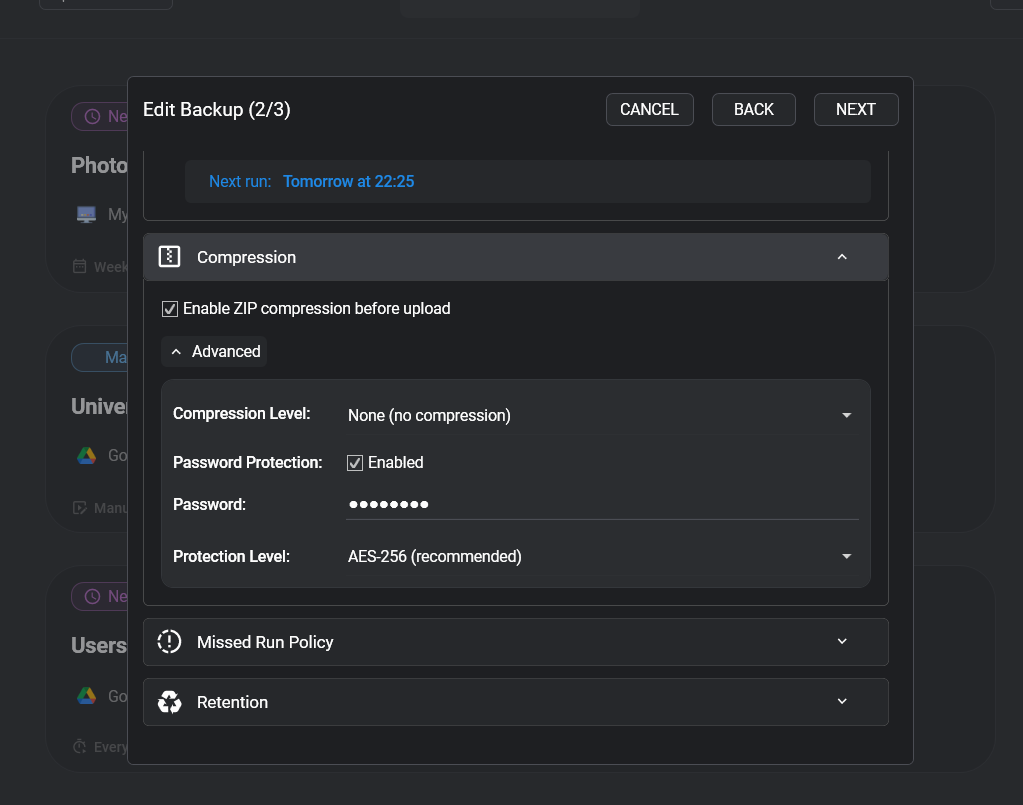Click the Google Drive icon in Univer card

(x=86, y=455)
